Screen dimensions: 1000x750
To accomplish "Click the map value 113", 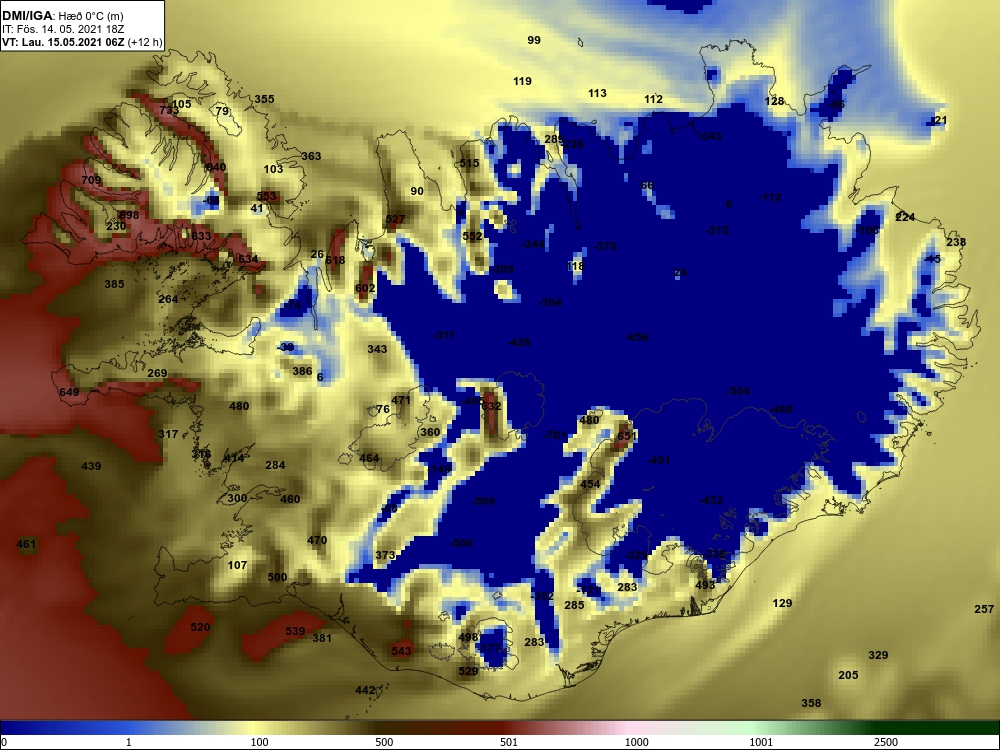I will 597,93.
